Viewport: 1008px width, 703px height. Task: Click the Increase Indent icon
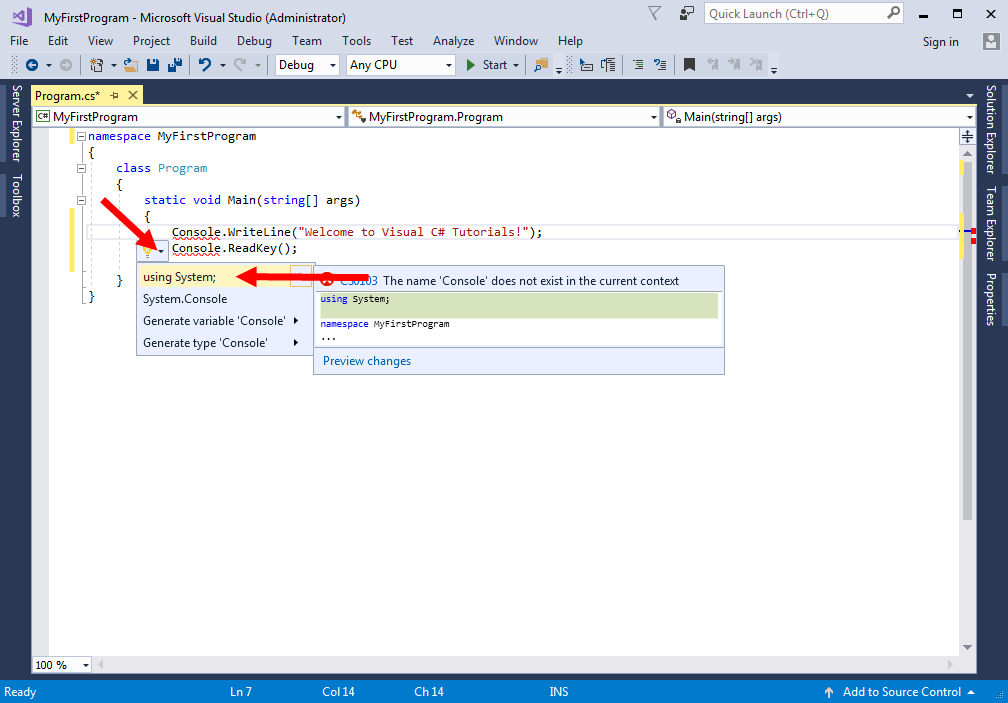[608, 65]
